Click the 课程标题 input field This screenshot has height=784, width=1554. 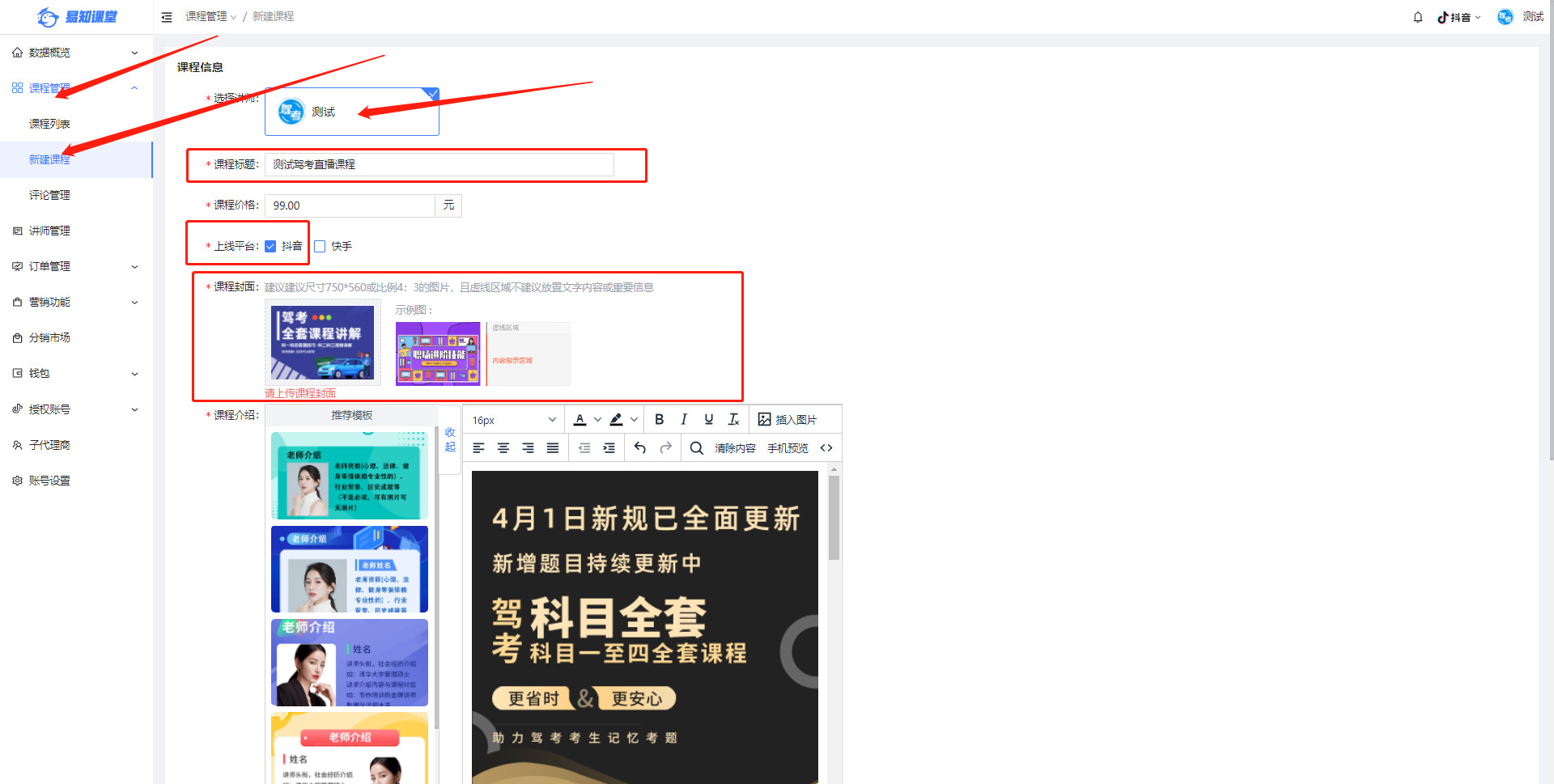[x=439, y=164]
